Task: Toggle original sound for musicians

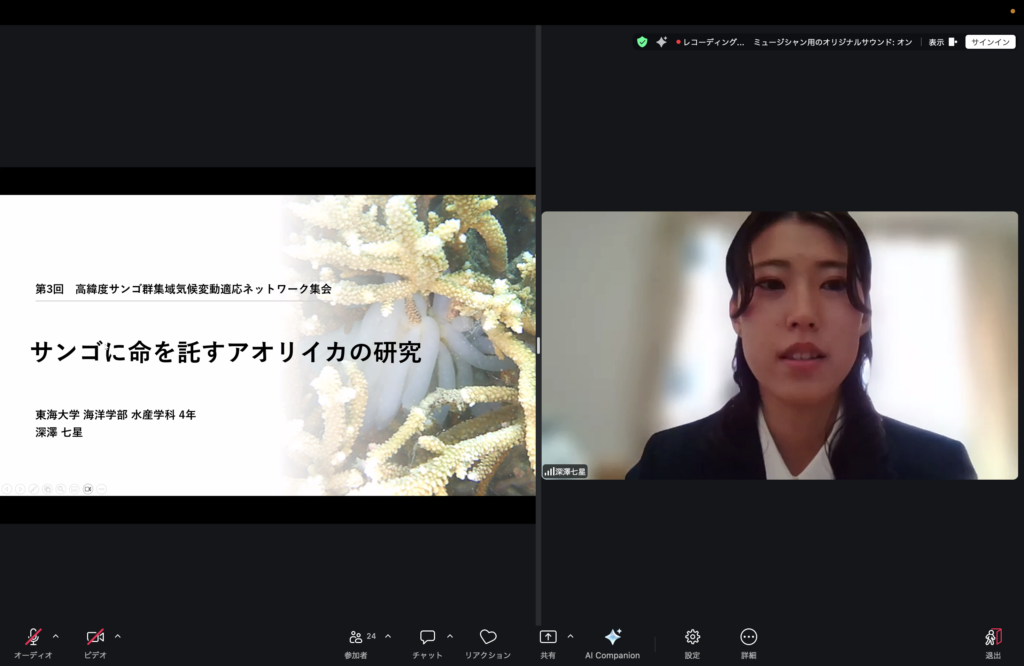Action: (x=832, y=42)
